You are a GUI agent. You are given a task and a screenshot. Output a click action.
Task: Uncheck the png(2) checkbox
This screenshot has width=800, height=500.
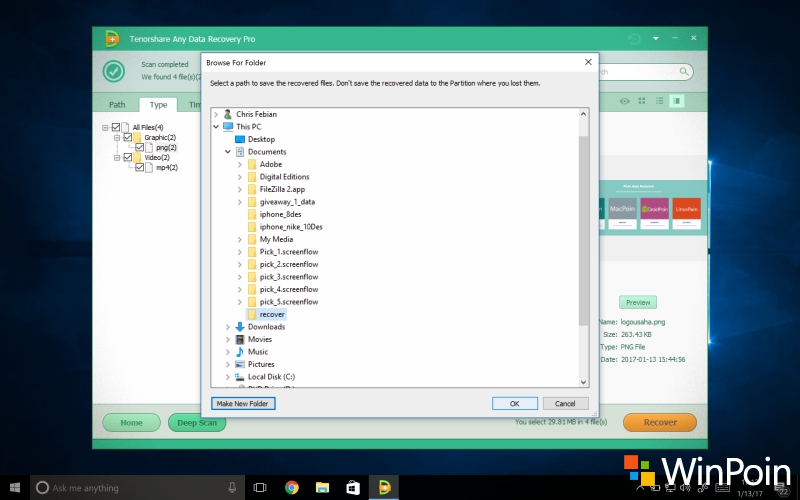tap(139, 147)
